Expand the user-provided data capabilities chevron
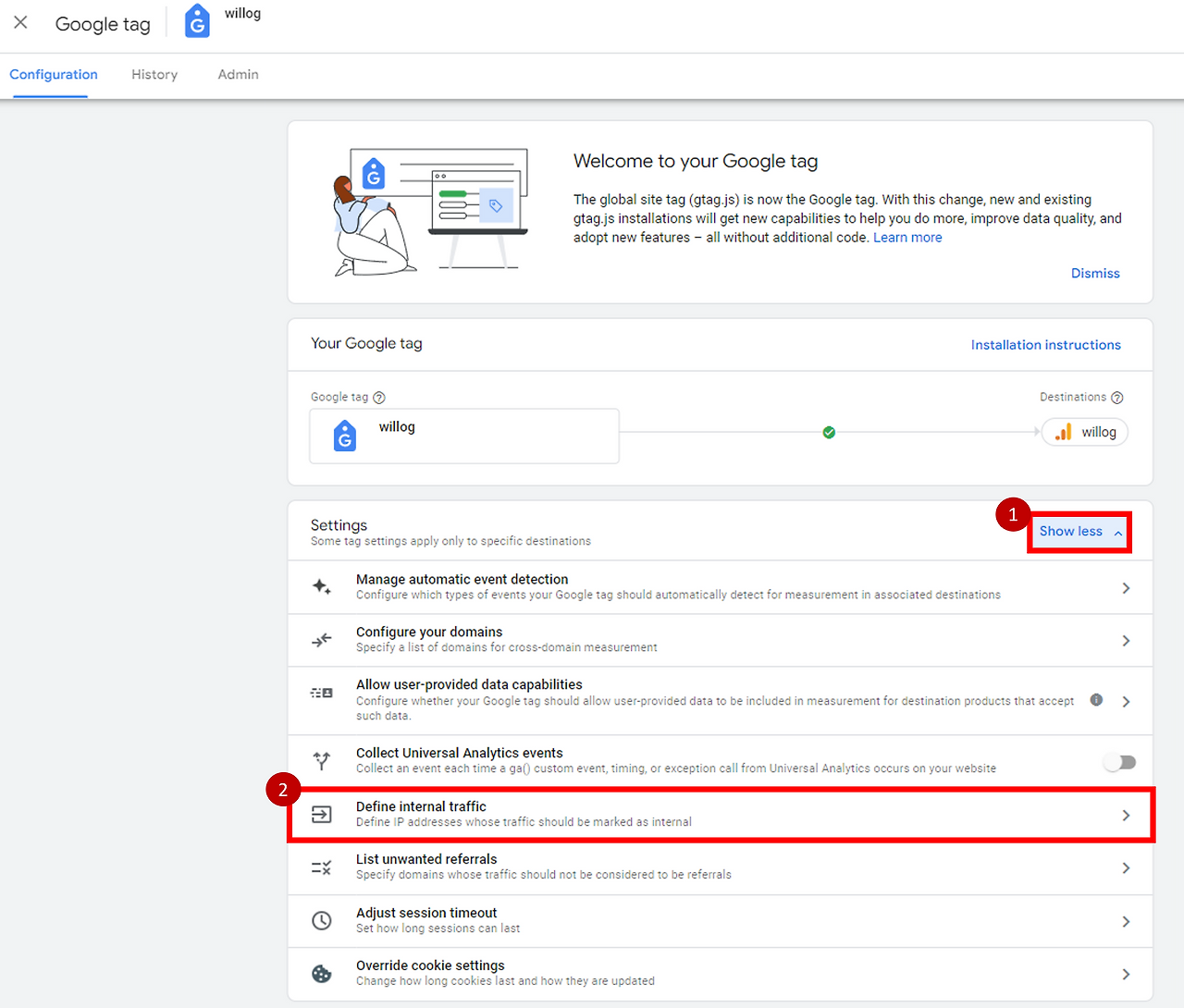The height and width of the screenshot is (1008, 1184). 1126,702
